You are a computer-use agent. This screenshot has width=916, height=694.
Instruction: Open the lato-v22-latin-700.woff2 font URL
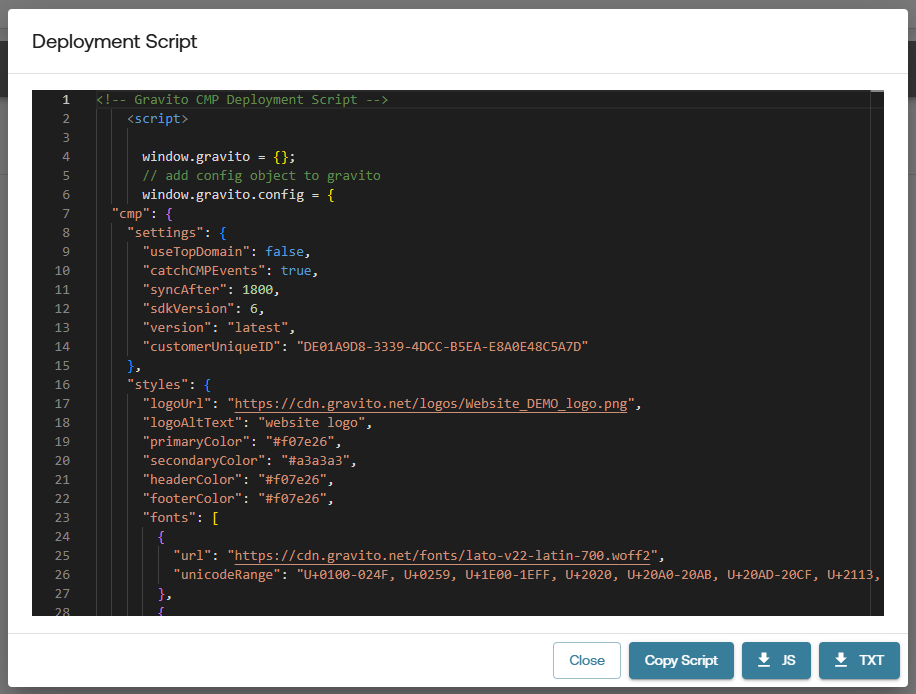click(x=442, y=556)
